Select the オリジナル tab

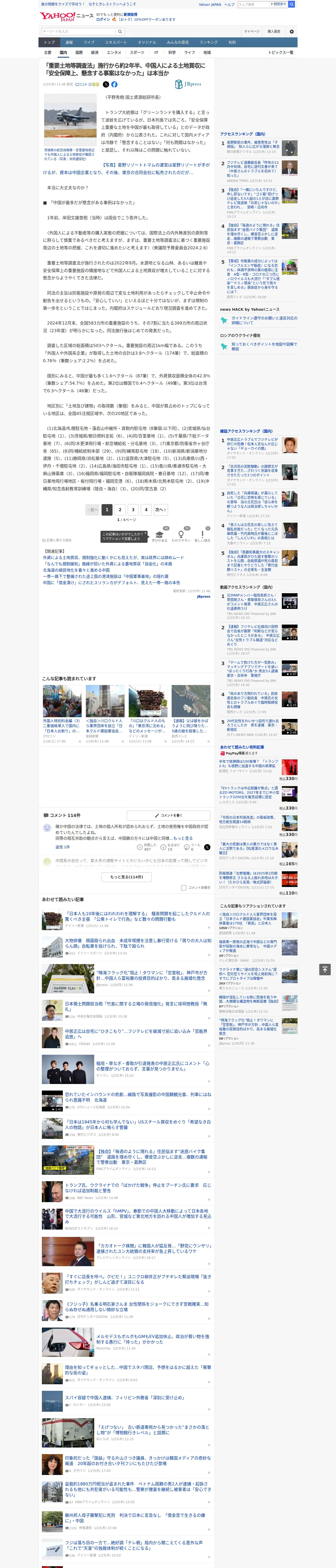tap(147, 43)
